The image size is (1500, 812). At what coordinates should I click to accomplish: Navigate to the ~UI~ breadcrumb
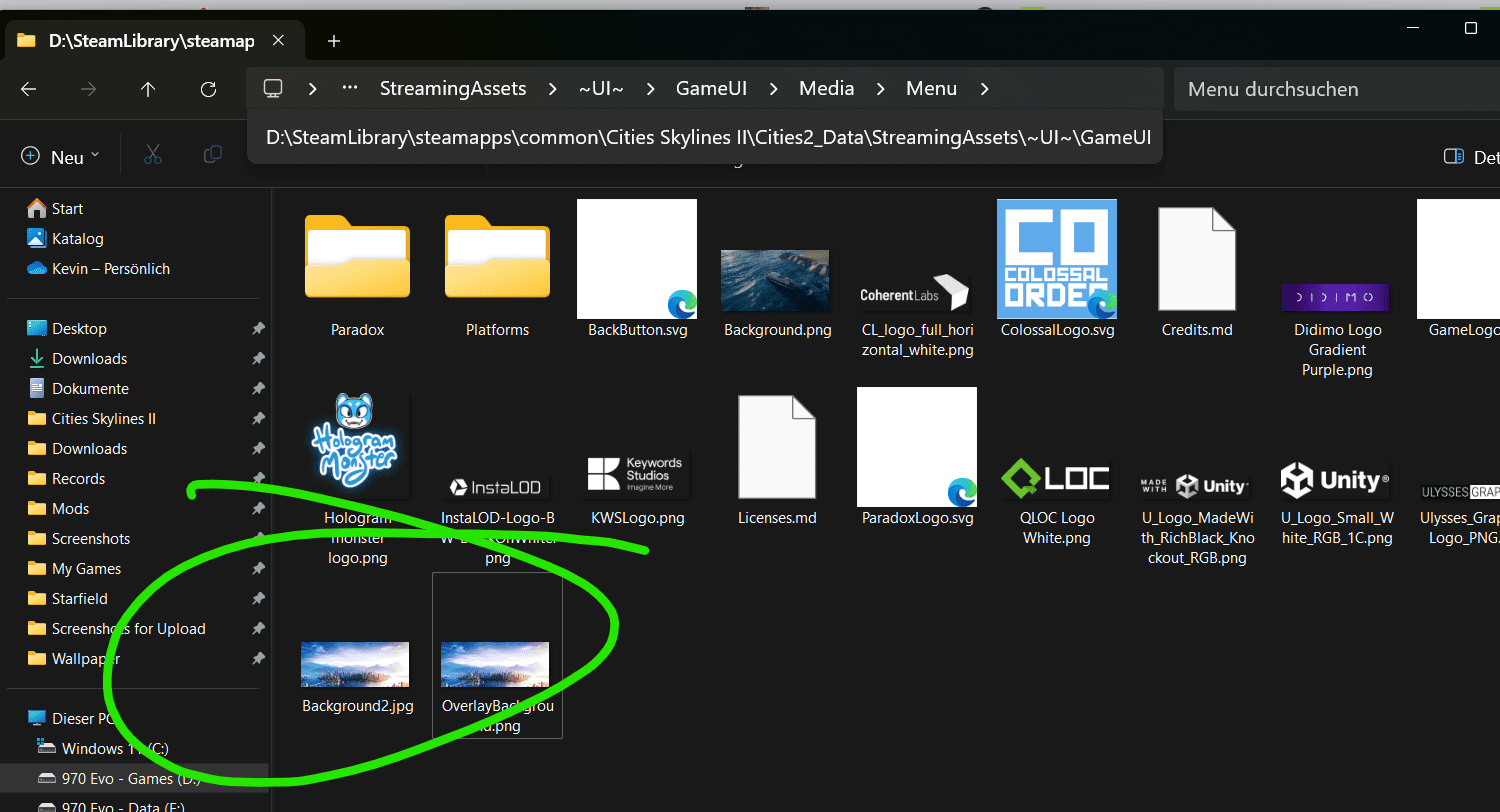click(x=601, y=89)
